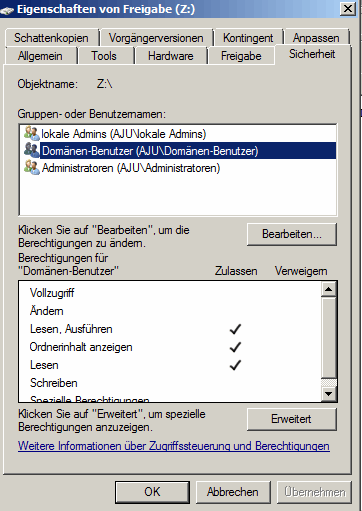Click the permissions list scroll down arrow

click(x=329, y=394)
